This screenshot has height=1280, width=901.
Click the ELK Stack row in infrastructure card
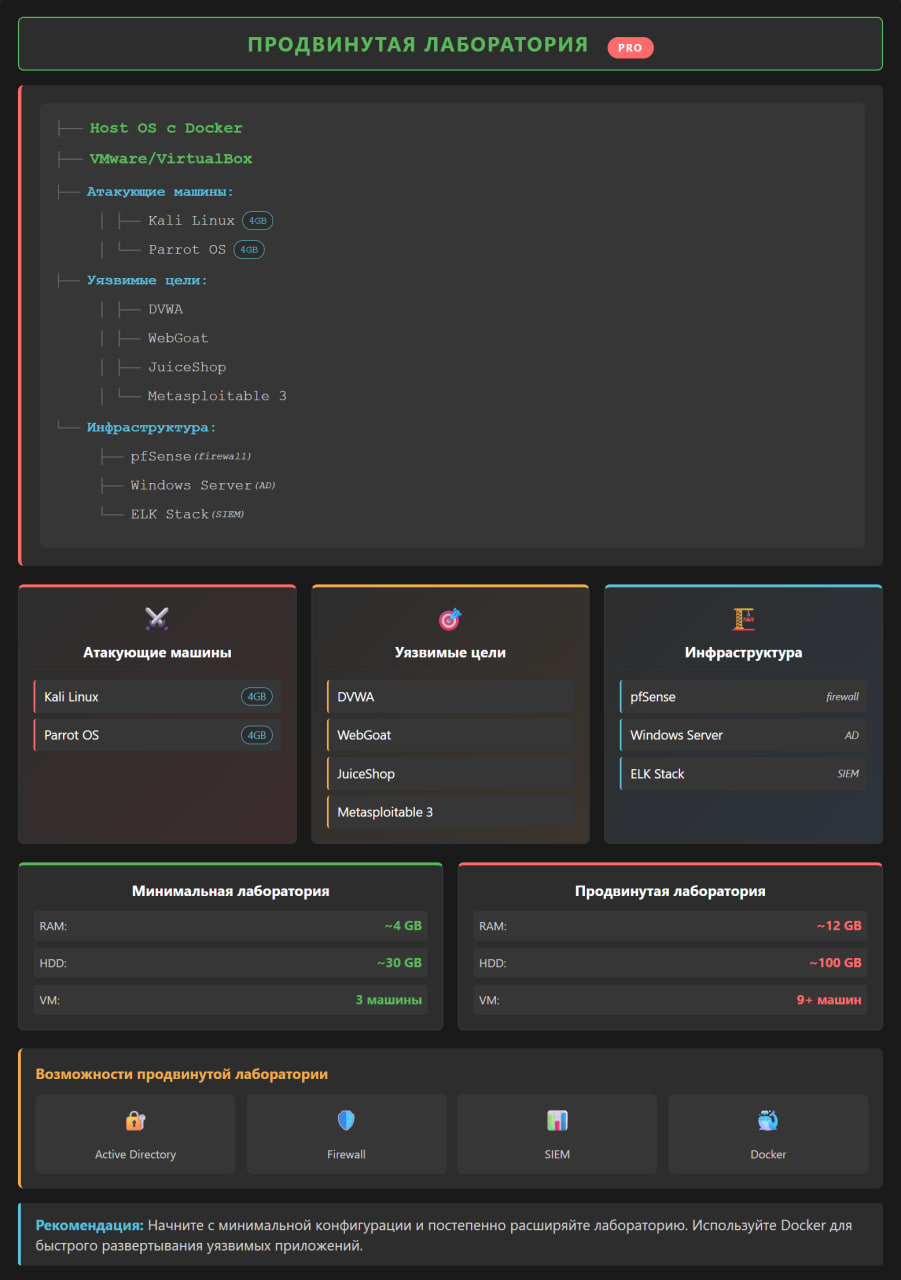point(743,774)
